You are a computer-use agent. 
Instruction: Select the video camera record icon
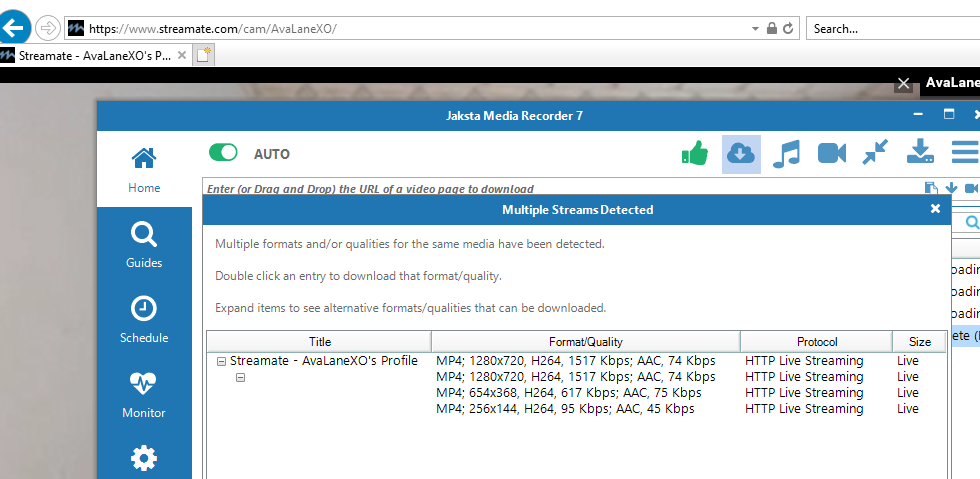click(x=832, y=153)
